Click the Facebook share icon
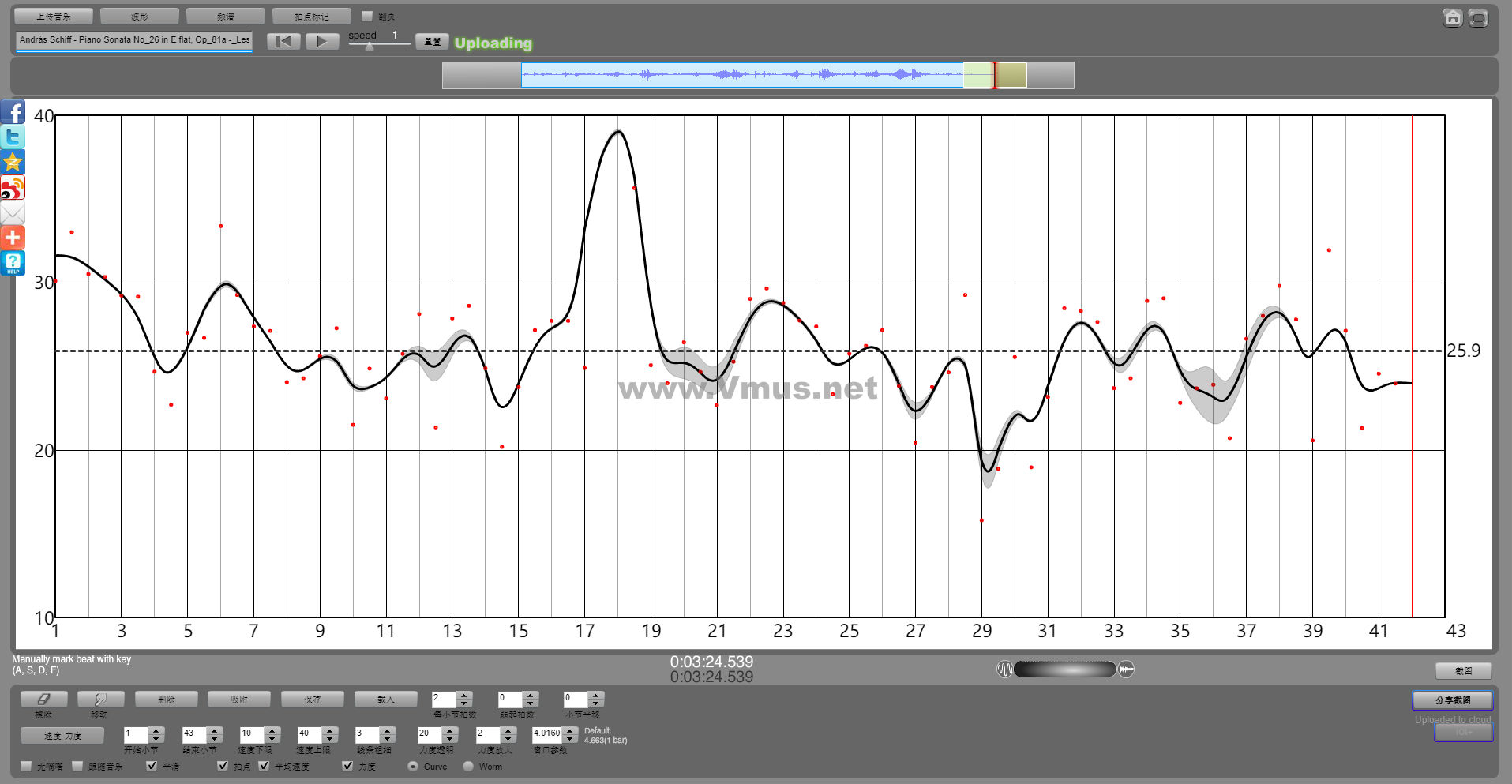 click(x=13, y=112)
